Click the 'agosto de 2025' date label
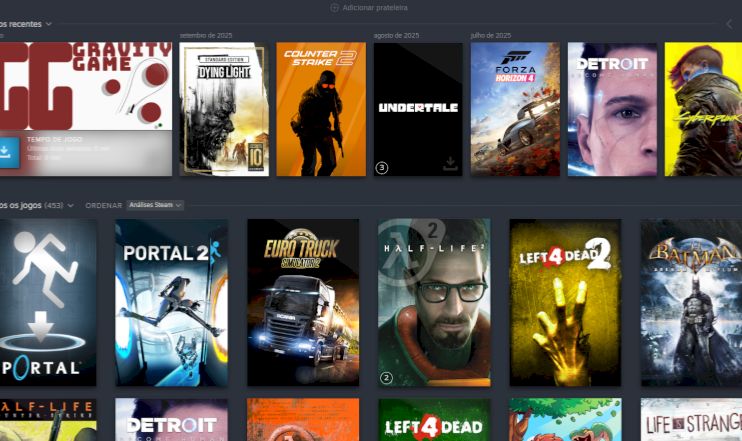 [x=396, y=35]
